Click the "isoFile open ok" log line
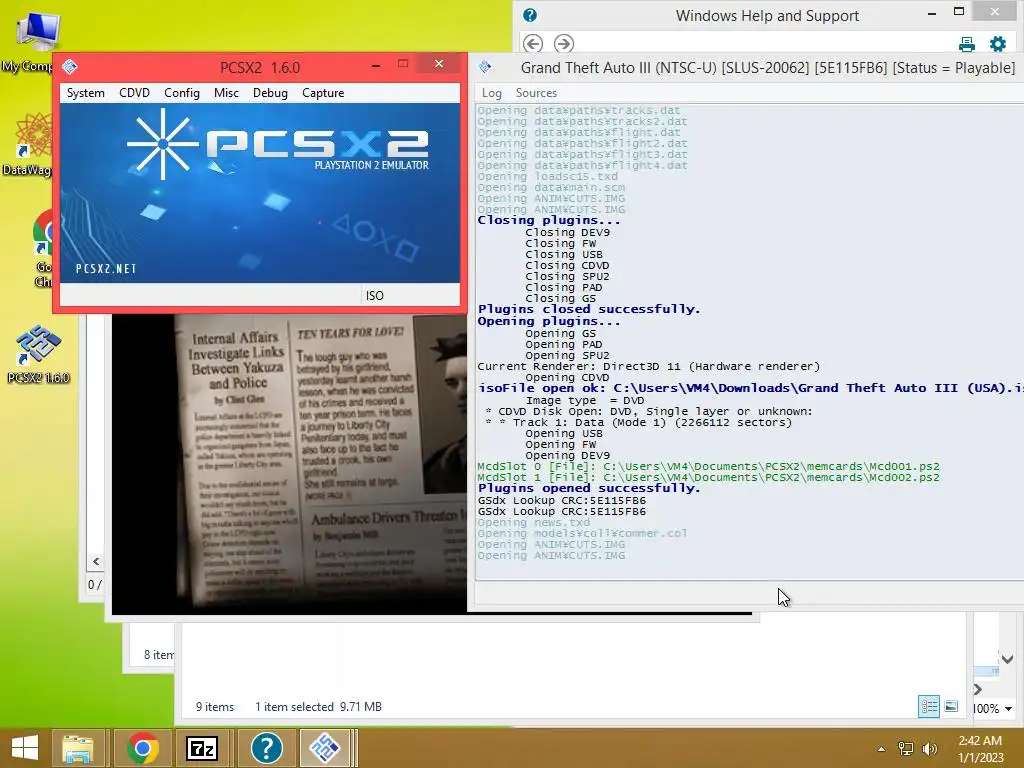 point(750,388)
